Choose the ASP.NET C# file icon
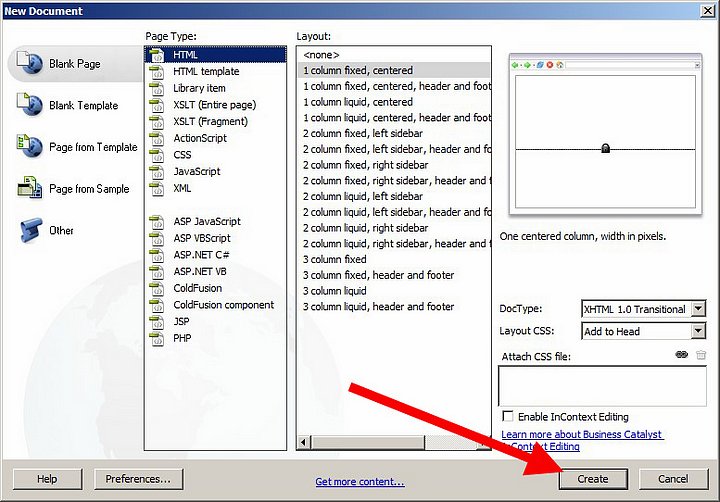Viewport: 720px width, 502px height. (157, 255)
